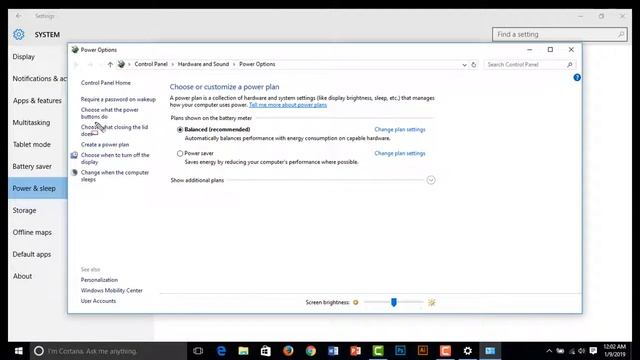The image size is (640, 360).
Task: Click the Settings gear icon beside SYSTEM
Action: click(x=19, y=35)
